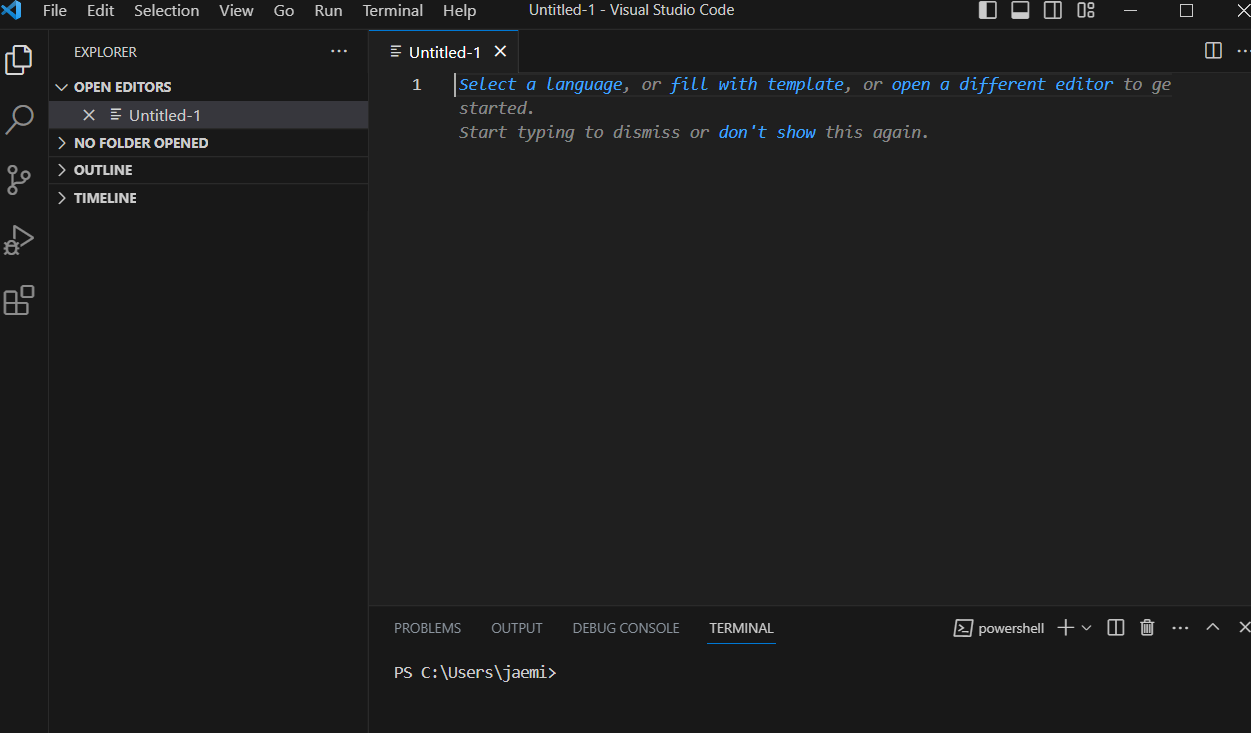
Task: Open the Extensions view
Action: (x=19, y=300)
